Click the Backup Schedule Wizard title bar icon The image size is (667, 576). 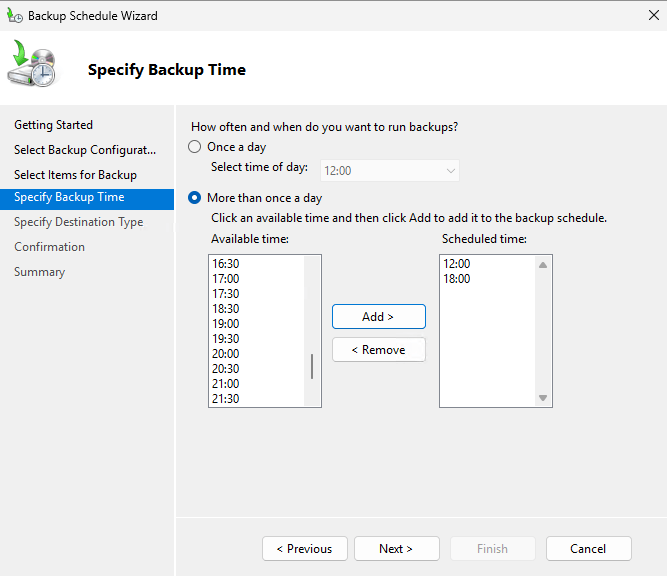(15, 16)
